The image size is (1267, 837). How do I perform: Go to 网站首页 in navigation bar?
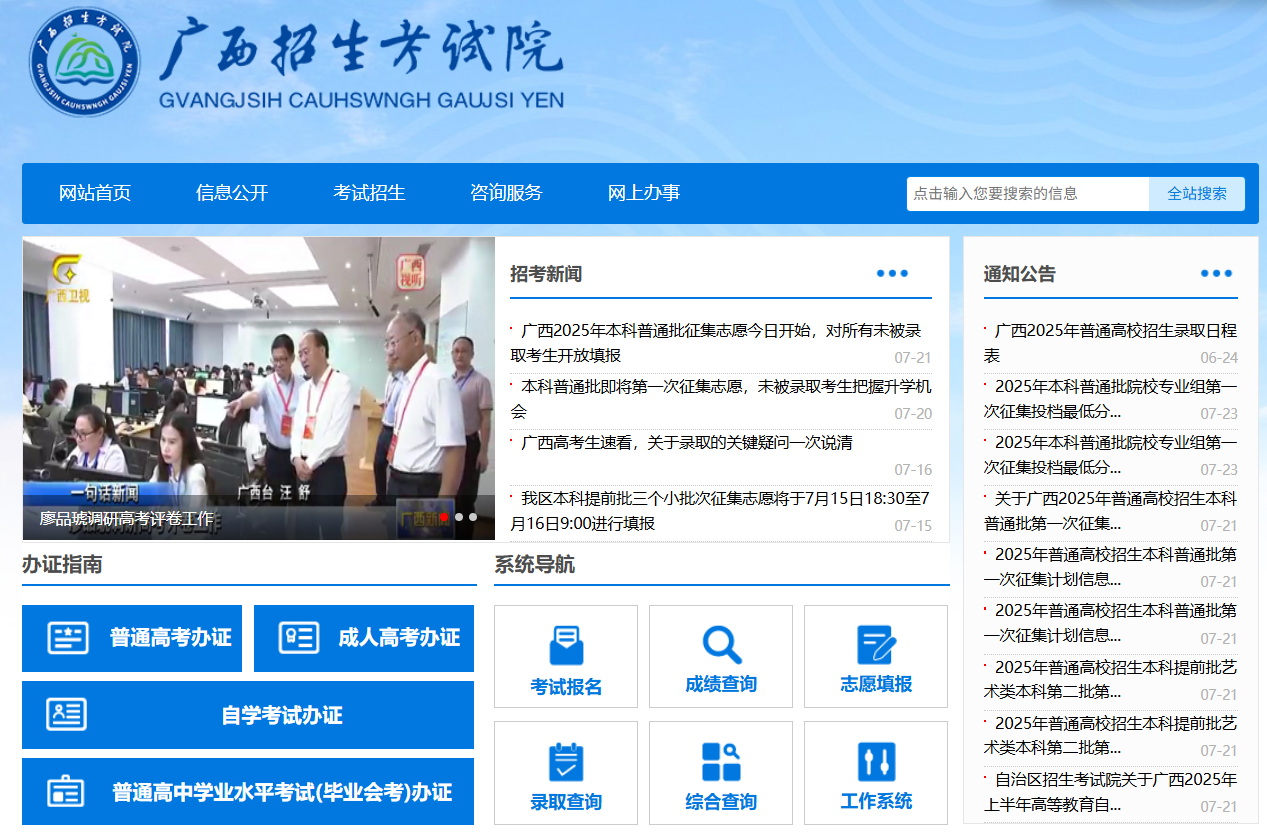coord(95,193)
